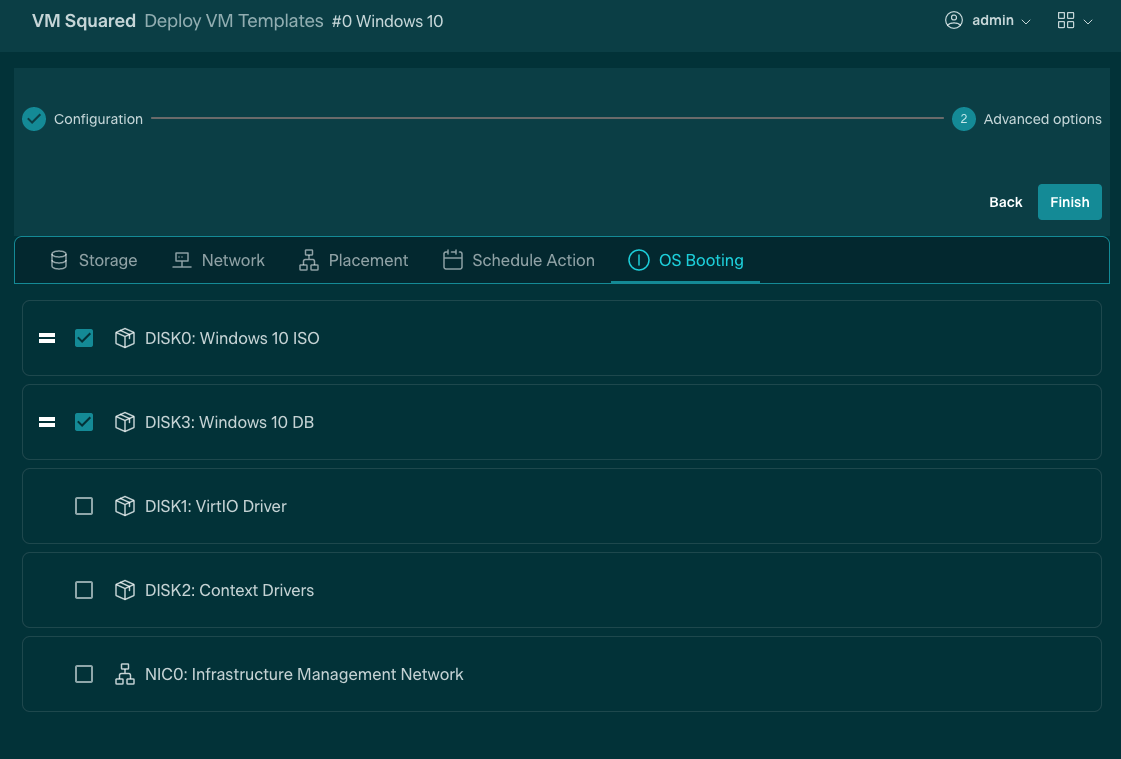Viewport: 1121px width, 759px height.
Task: Open the admin user dropdown
Action: (x=987, y=21)
